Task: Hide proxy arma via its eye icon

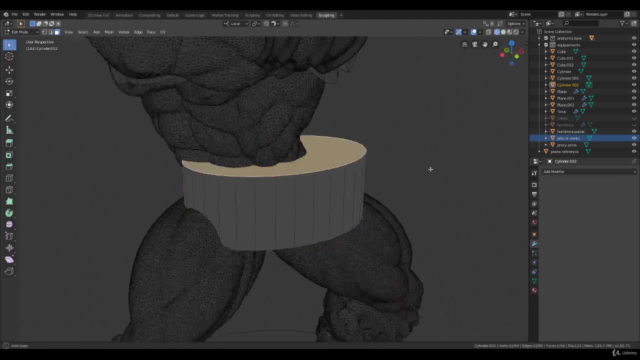Action: (x=634, y=145)
